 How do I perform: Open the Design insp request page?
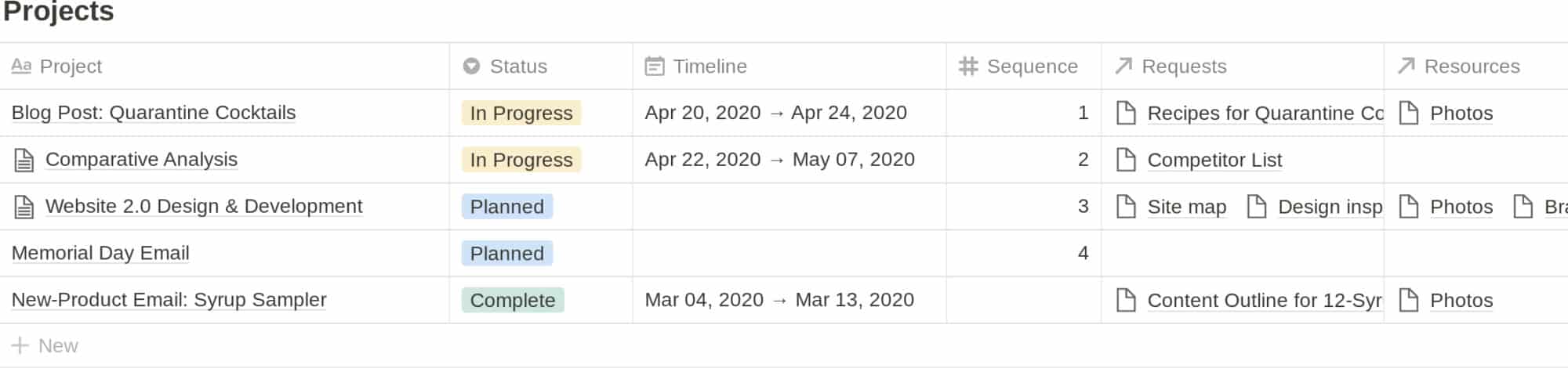(x=1330, y=207)
